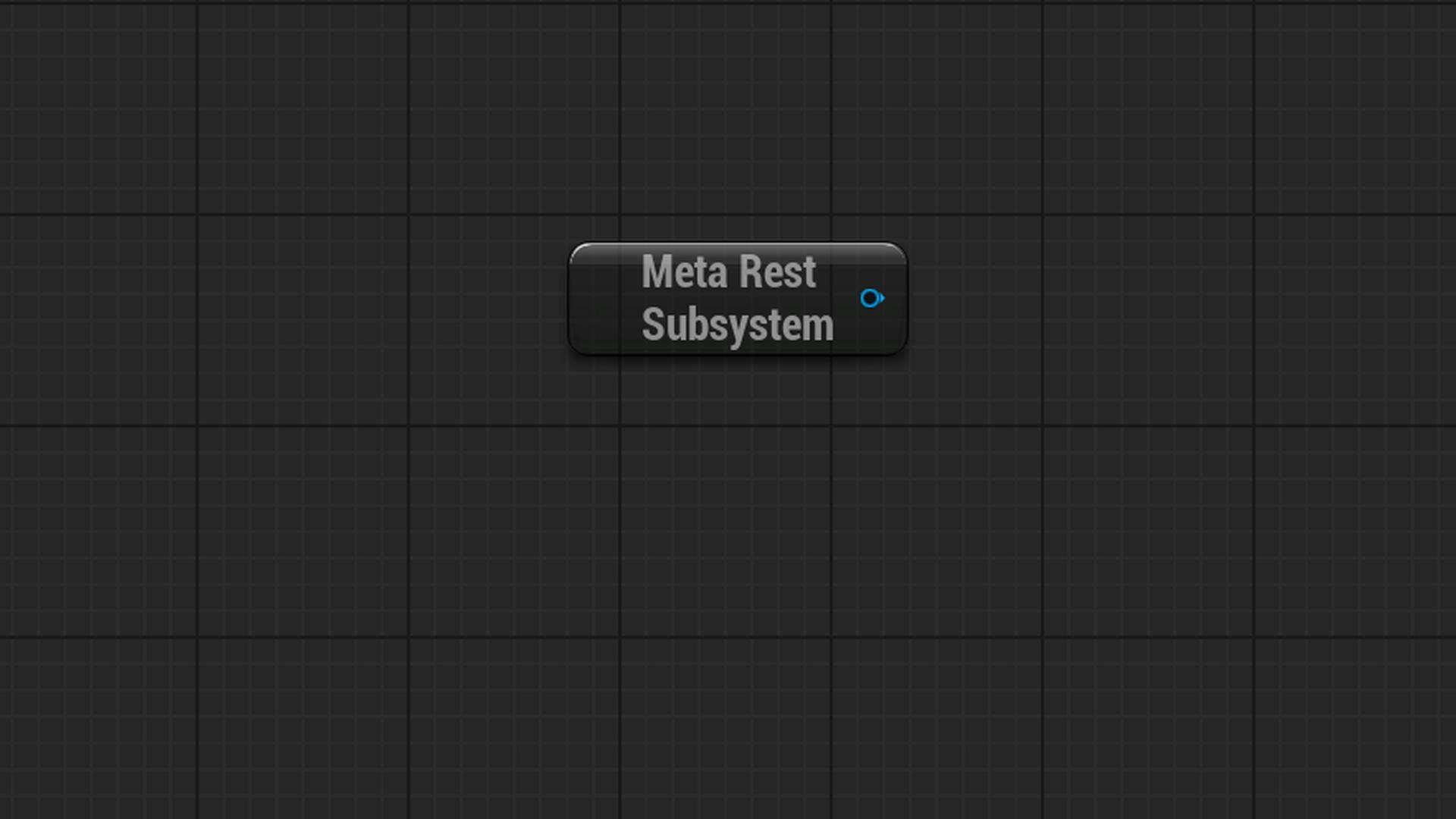This screenshot has height=819, width=1456.
Task: Click empty graph canvas above the node
Action: coord(738,114)
